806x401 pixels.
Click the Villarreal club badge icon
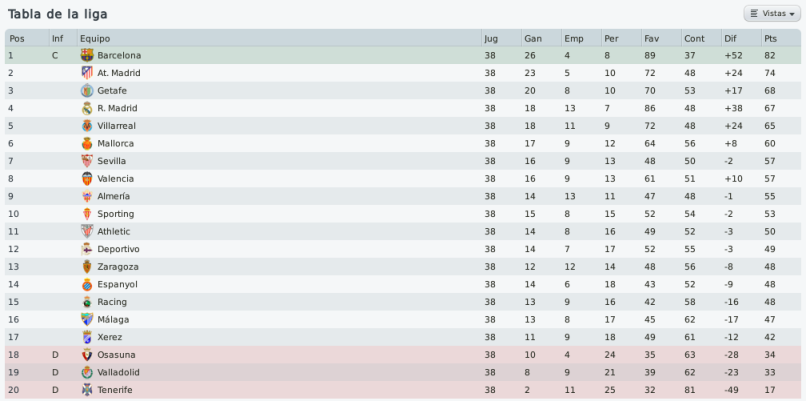pos(87,125)
